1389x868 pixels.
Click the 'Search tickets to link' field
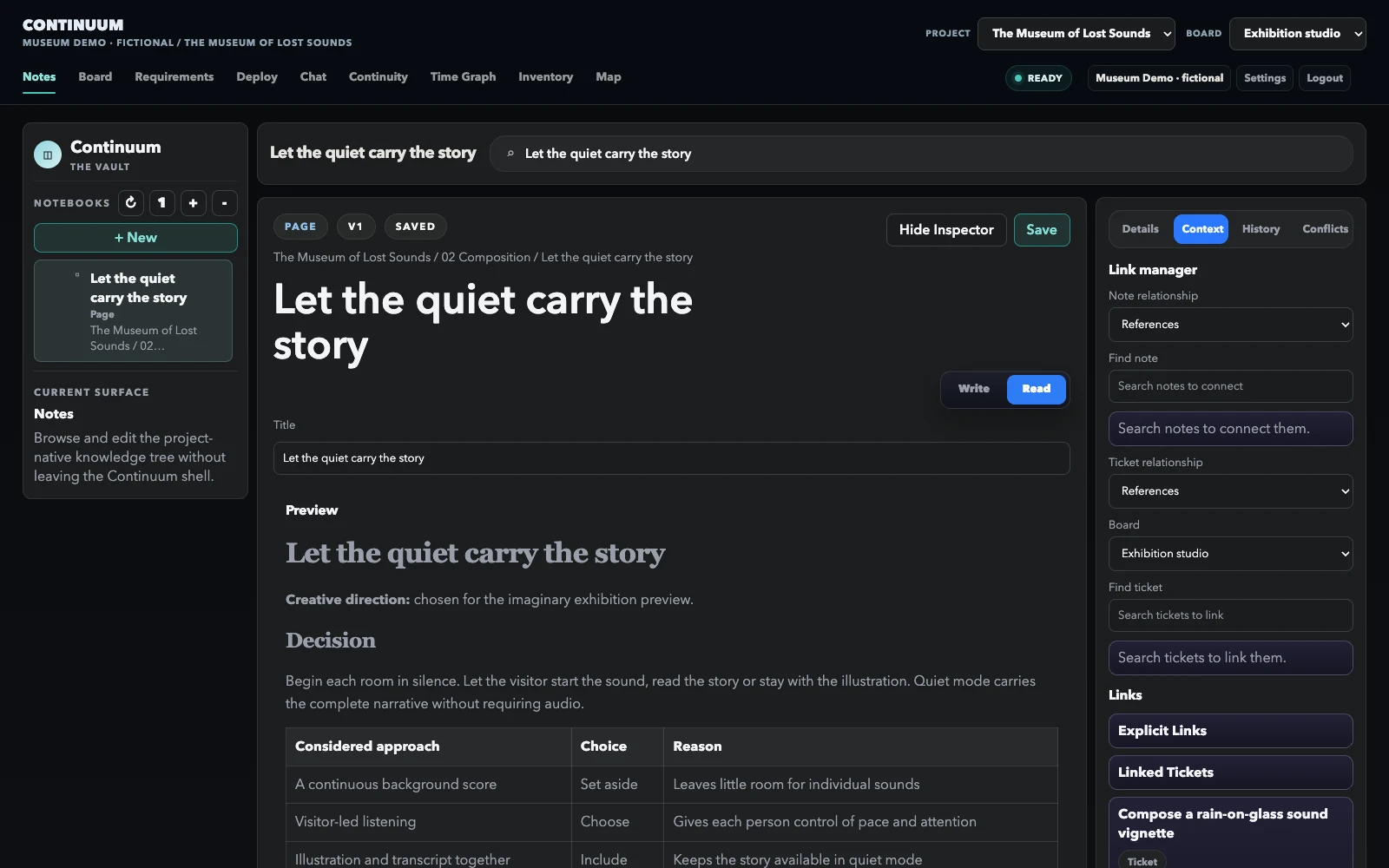(1230, 615)
